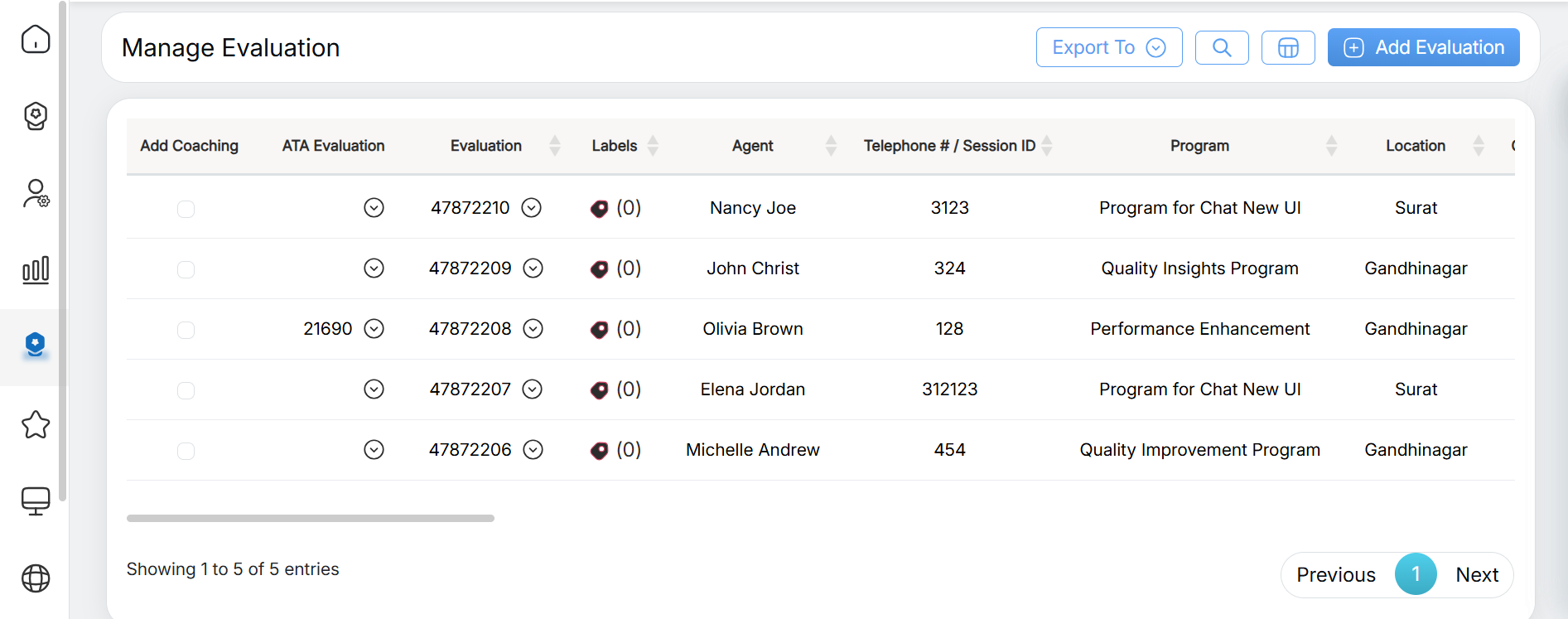Click the search magnifier button
This screenshot has height=619, width=1568.
[x=1222, y=48]
